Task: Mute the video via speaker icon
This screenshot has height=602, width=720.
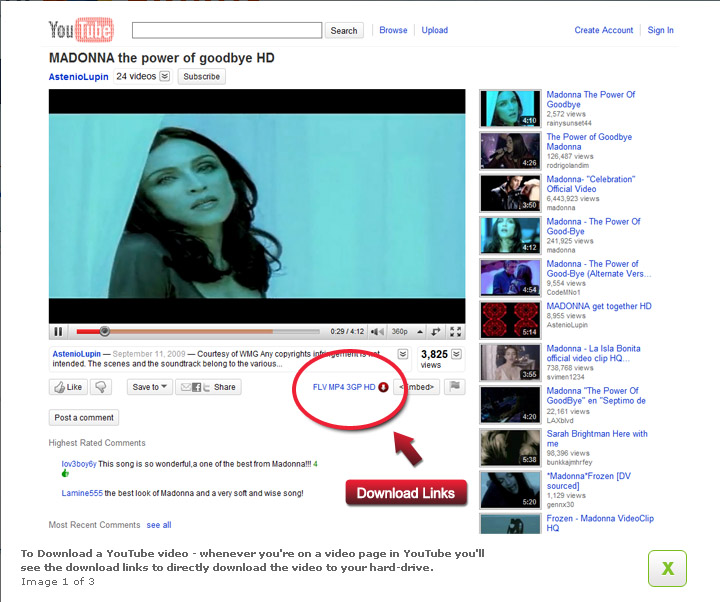Action: (377, 332)
